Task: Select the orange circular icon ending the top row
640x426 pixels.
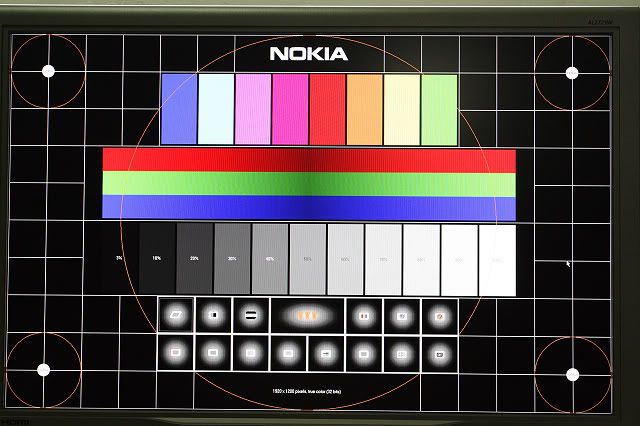Action: [x=438, y=315]
